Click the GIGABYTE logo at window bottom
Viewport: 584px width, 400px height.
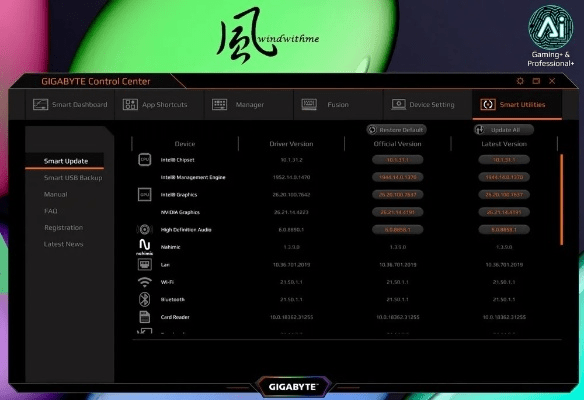[293, 387]
